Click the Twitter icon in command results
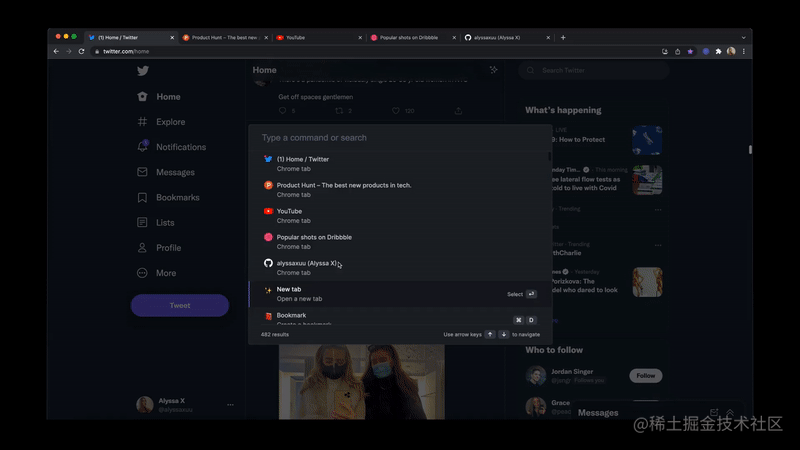This screenshot has width=800, height=450. [x=268, y=159]
